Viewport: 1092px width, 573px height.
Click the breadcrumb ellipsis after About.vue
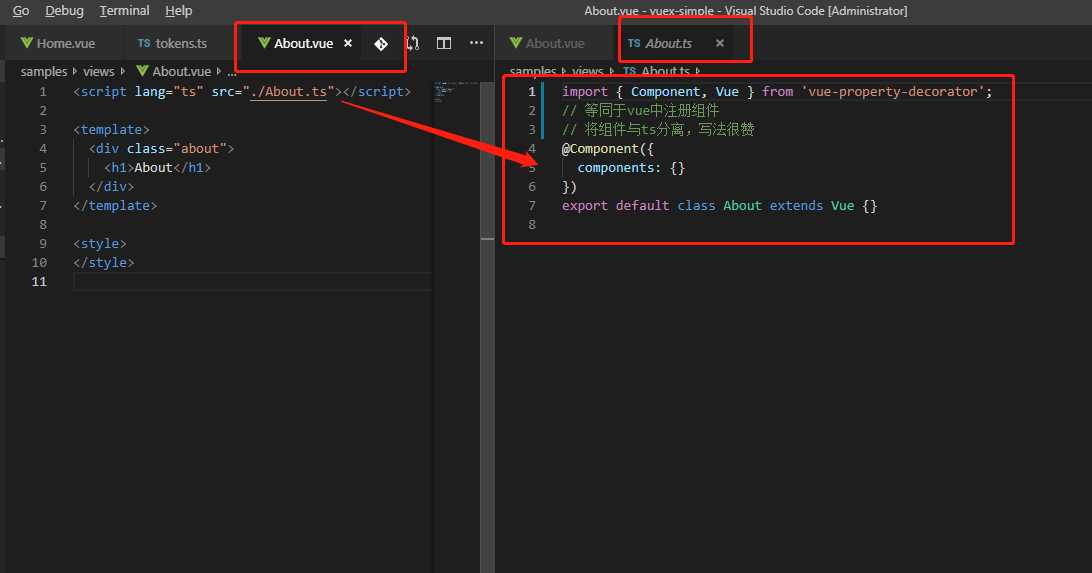[x=232, y=72]
